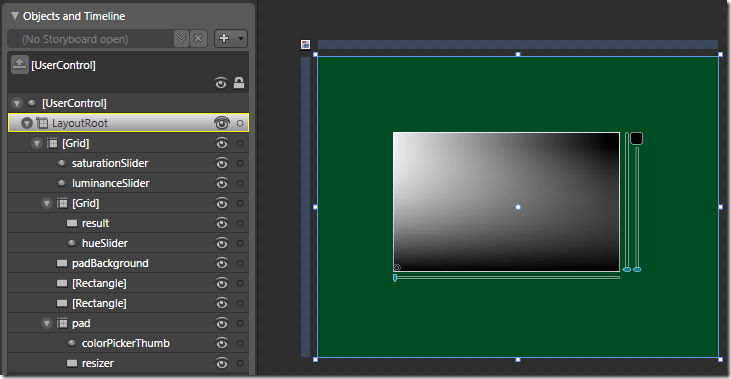The height and width of the screenshot is (379, 731).
Task: Click the (No Storyboard open) field
Action: click(x=91, y=39)
